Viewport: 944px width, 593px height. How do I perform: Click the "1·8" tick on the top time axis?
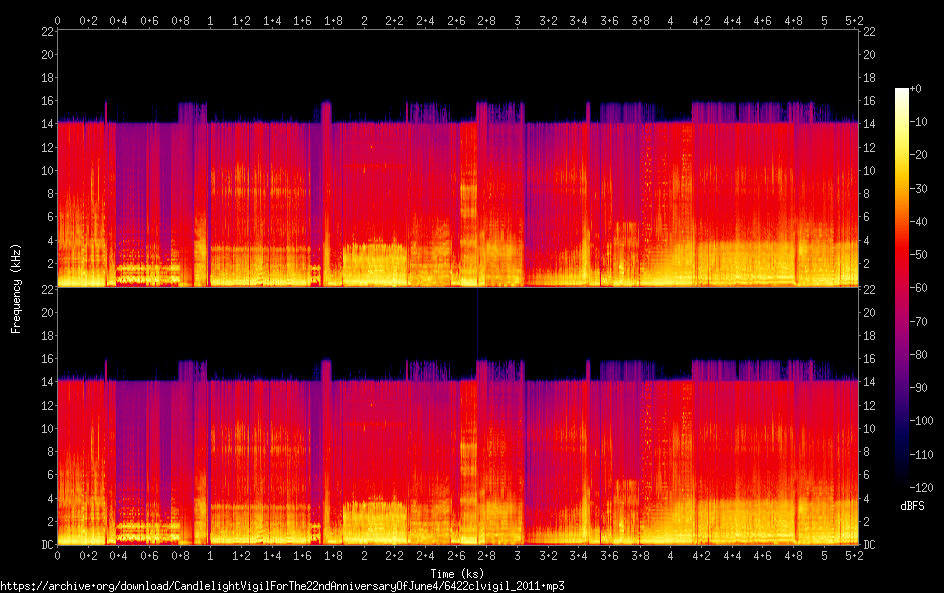(333, 20)
